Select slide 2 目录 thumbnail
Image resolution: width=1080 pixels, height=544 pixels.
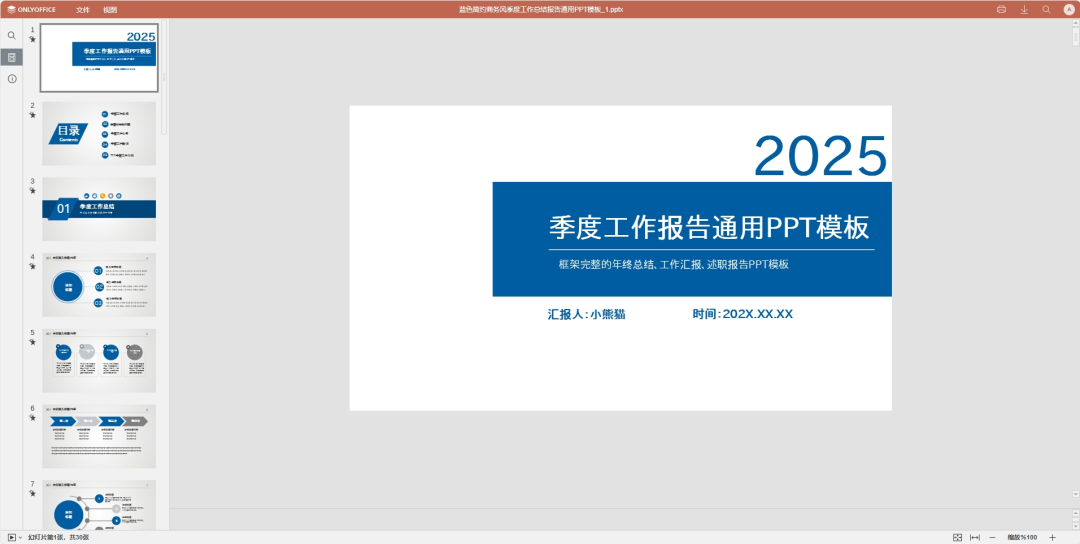click(99, 134)
